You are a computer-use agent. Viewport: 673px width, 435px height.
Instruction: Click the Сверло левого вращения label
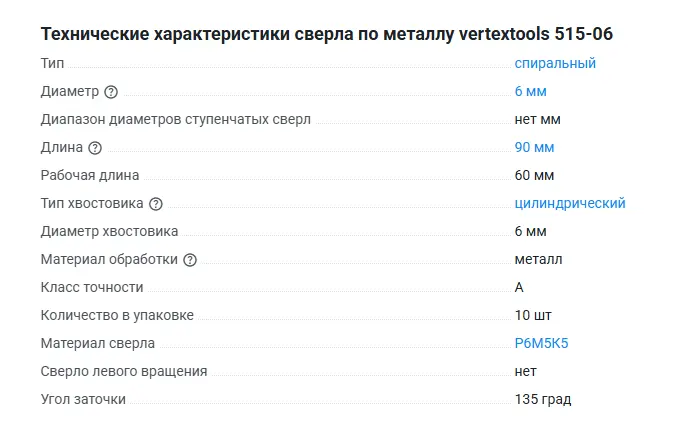click(x=124, y=371)
